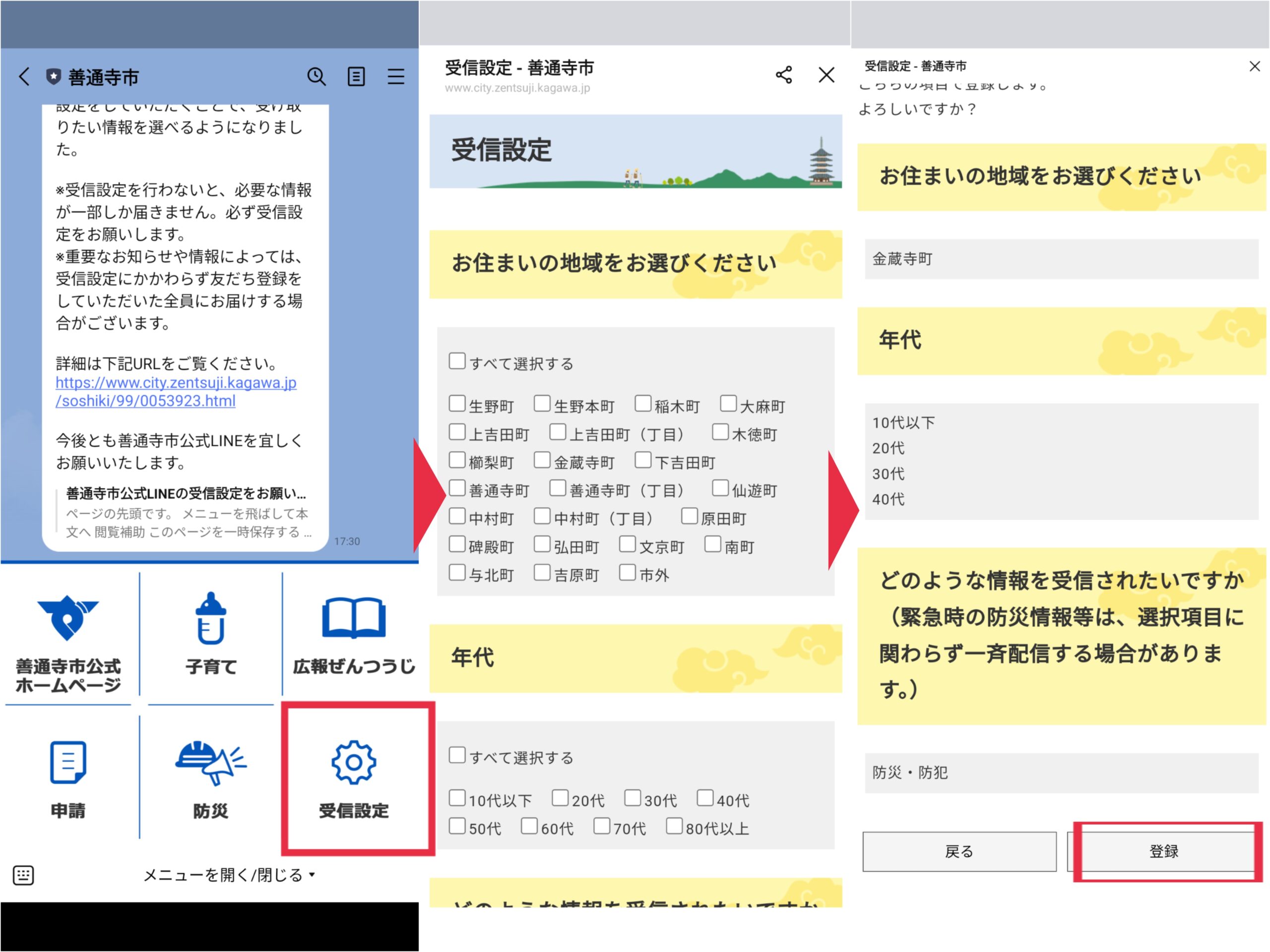
Task: Open the 申請 document tile
Action: click(68, 779)
